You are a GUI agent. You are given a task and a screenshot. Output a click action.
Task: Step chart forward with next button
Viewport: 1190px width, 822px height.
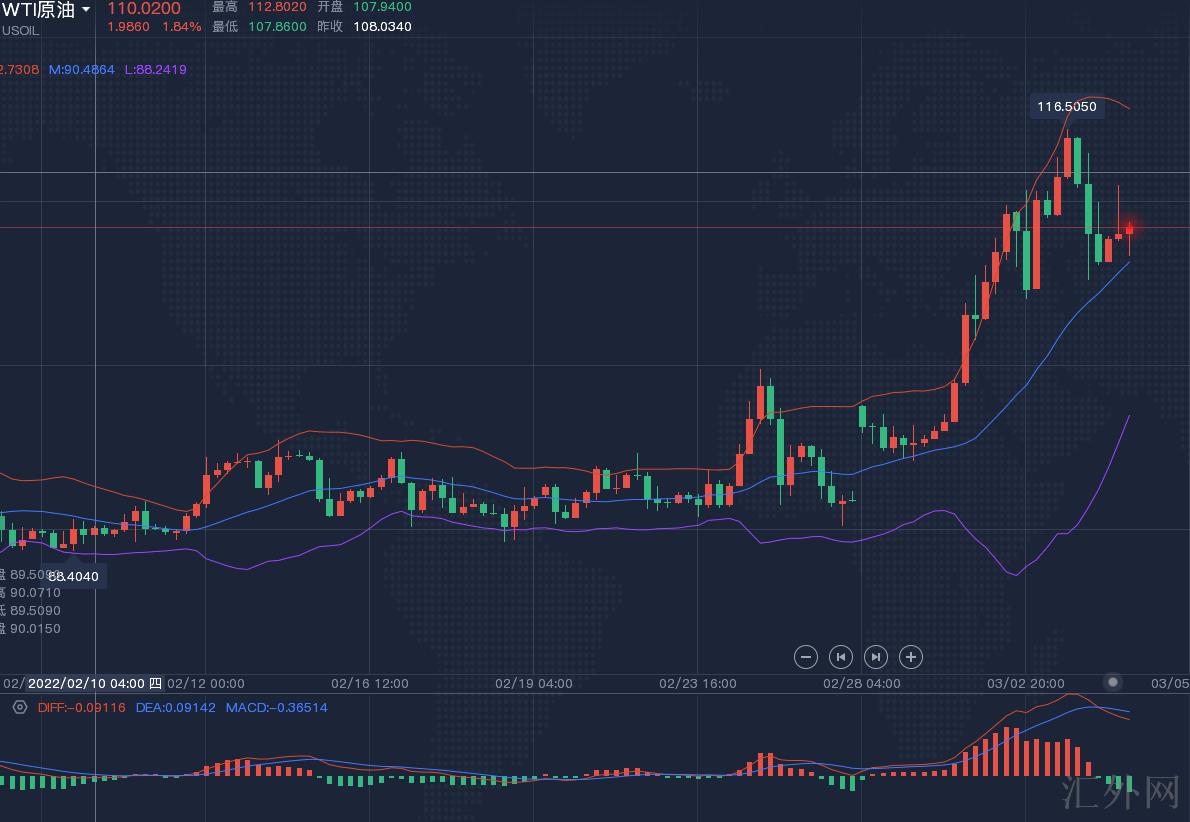[875, 657]
